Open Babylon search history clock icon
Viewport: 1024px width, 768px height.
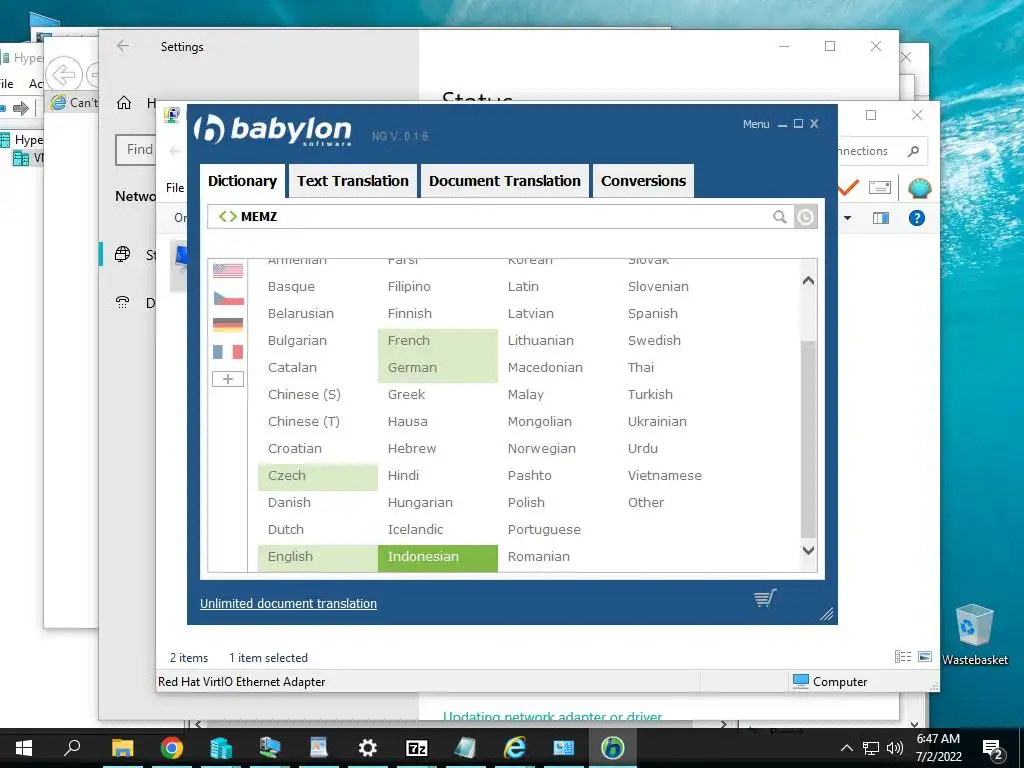806,217
